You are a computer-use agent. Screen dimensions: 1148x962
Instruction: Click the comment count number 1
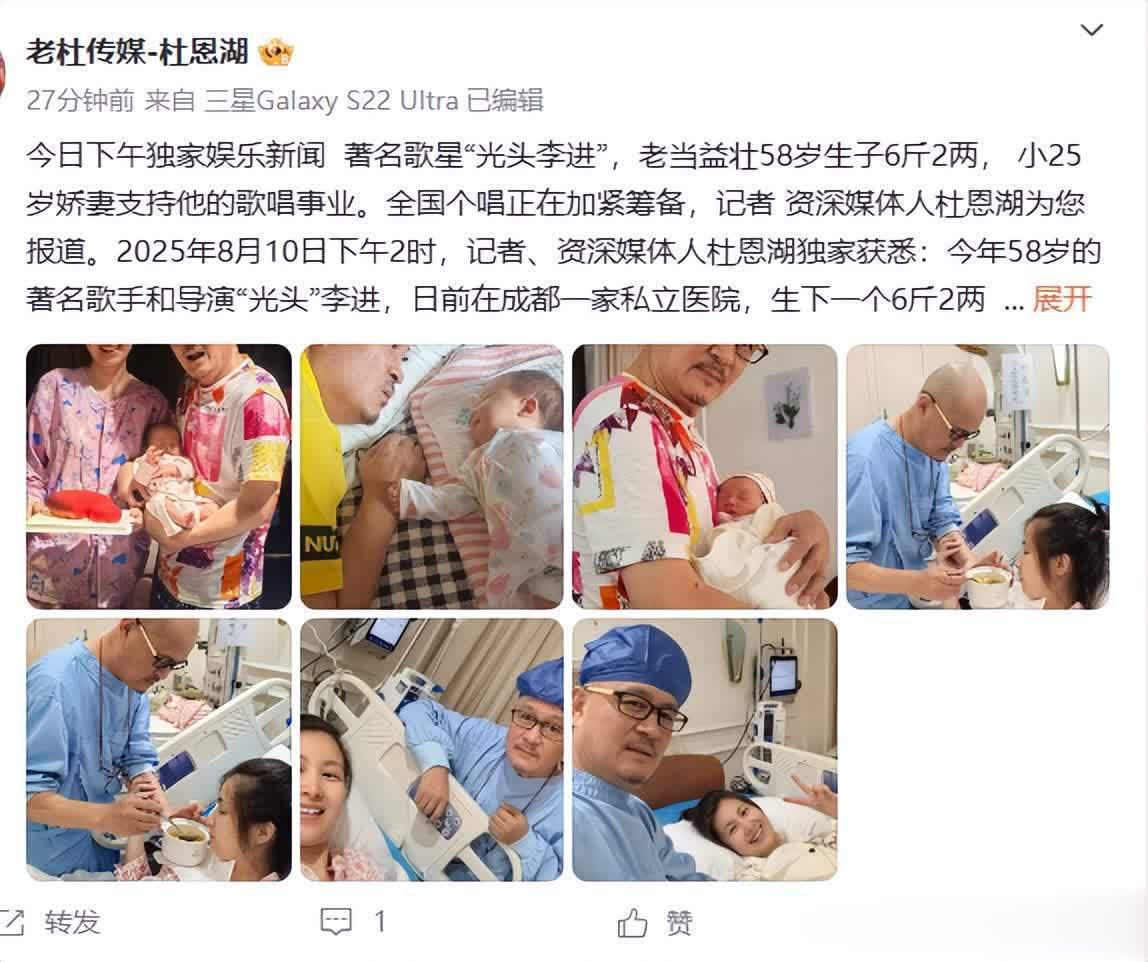tap(380, 922)
